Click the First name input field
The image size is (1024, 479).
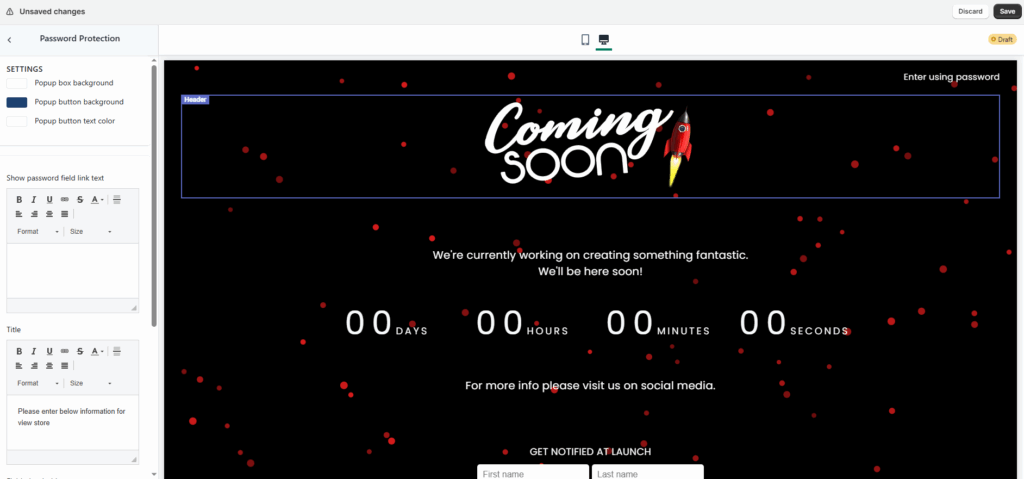[x=532, y=472]
